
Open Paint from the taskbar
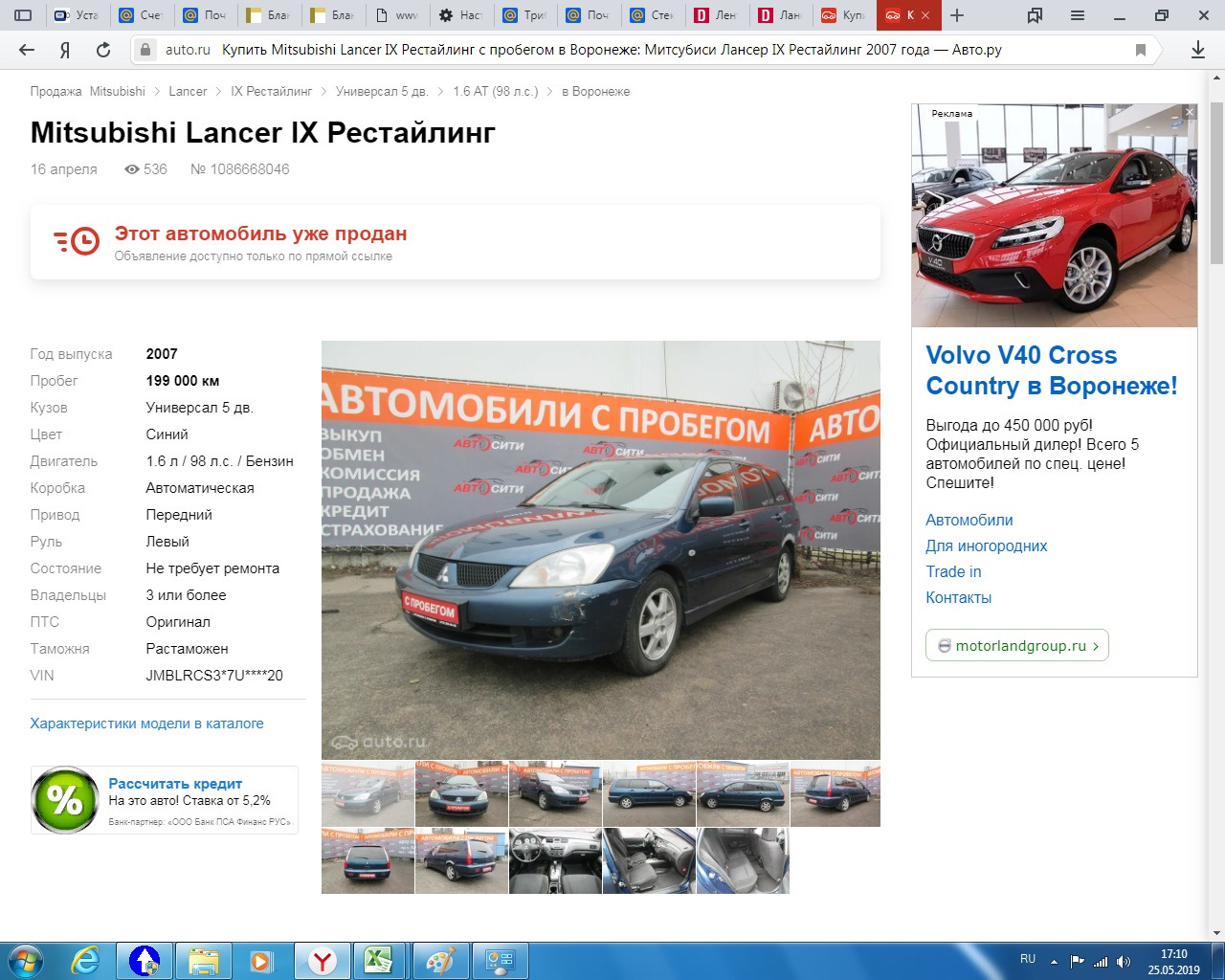coord(439,961)
